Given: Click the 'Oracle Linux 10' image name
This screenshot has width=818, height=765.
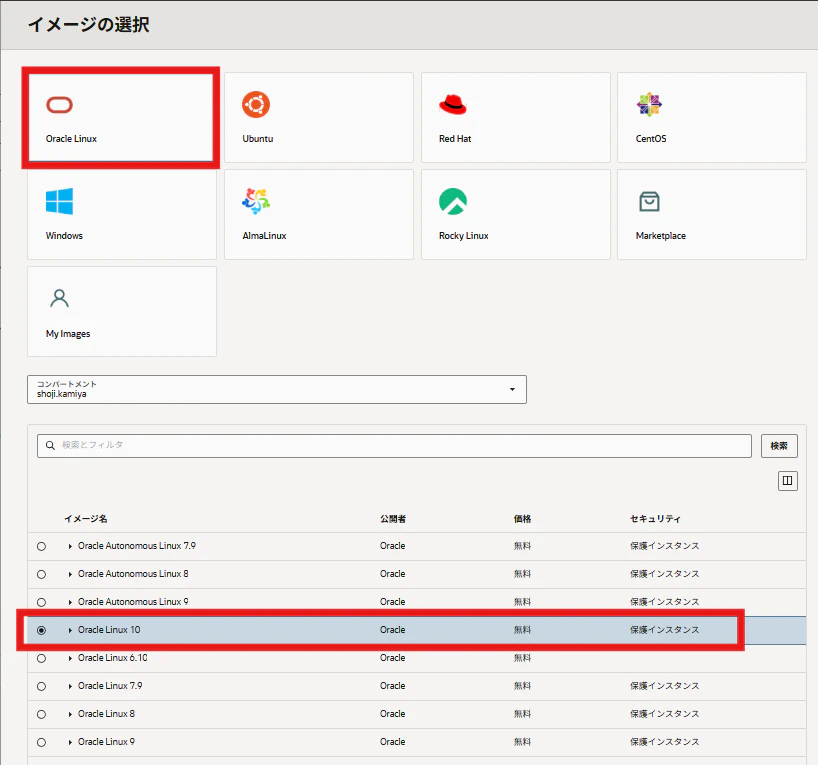Looking at the screenshot, I should (109, 630).
